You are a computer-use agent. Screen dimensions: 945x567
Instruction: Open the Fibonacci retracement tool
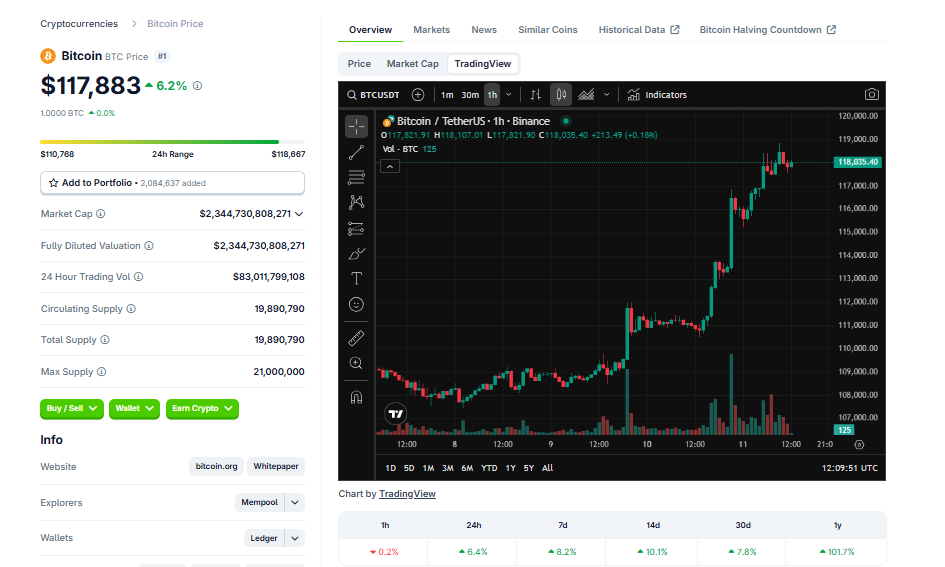(356, 177)
